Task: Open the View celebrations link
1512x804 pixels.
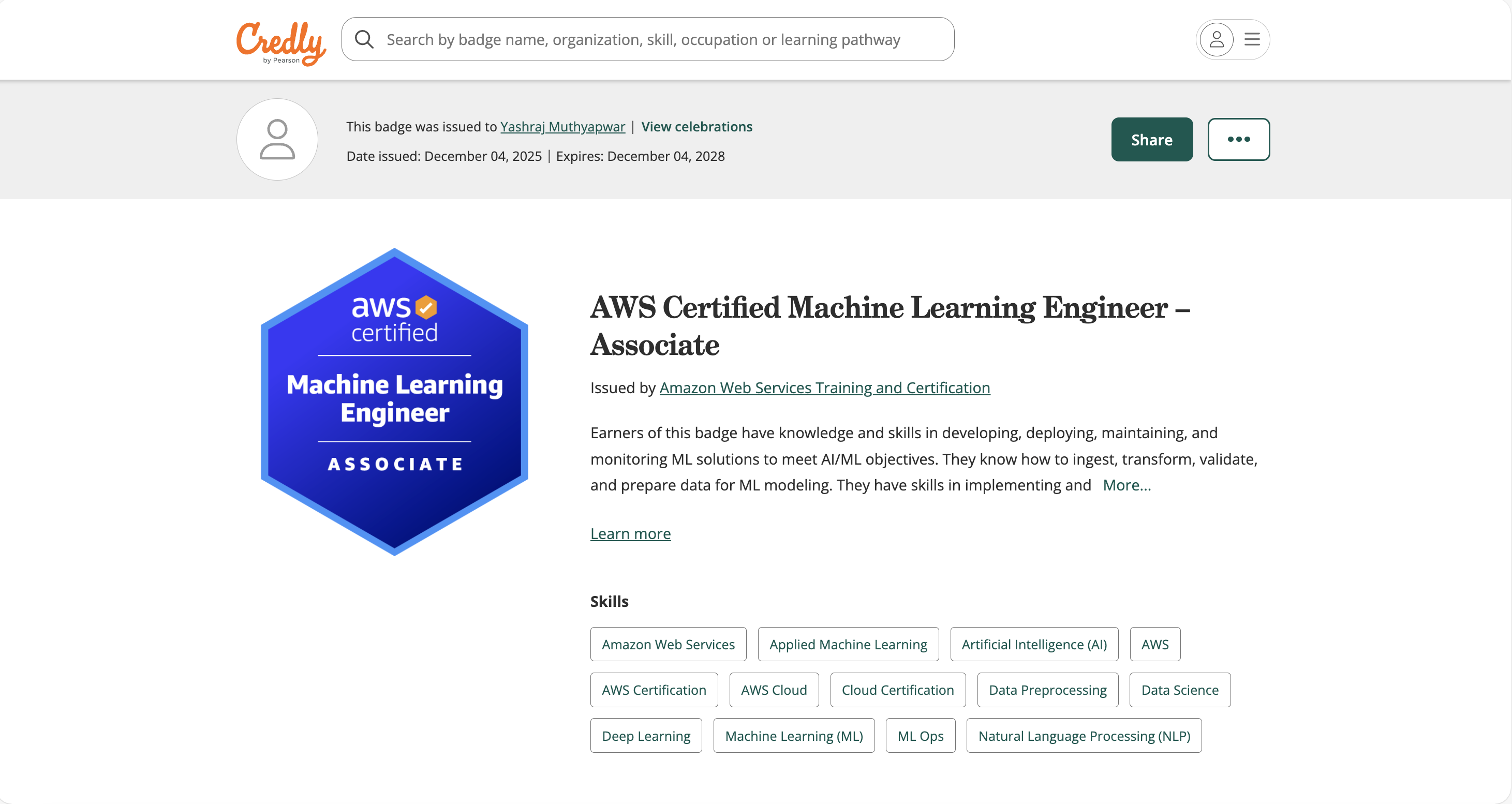Action: [x=696, y=126]
